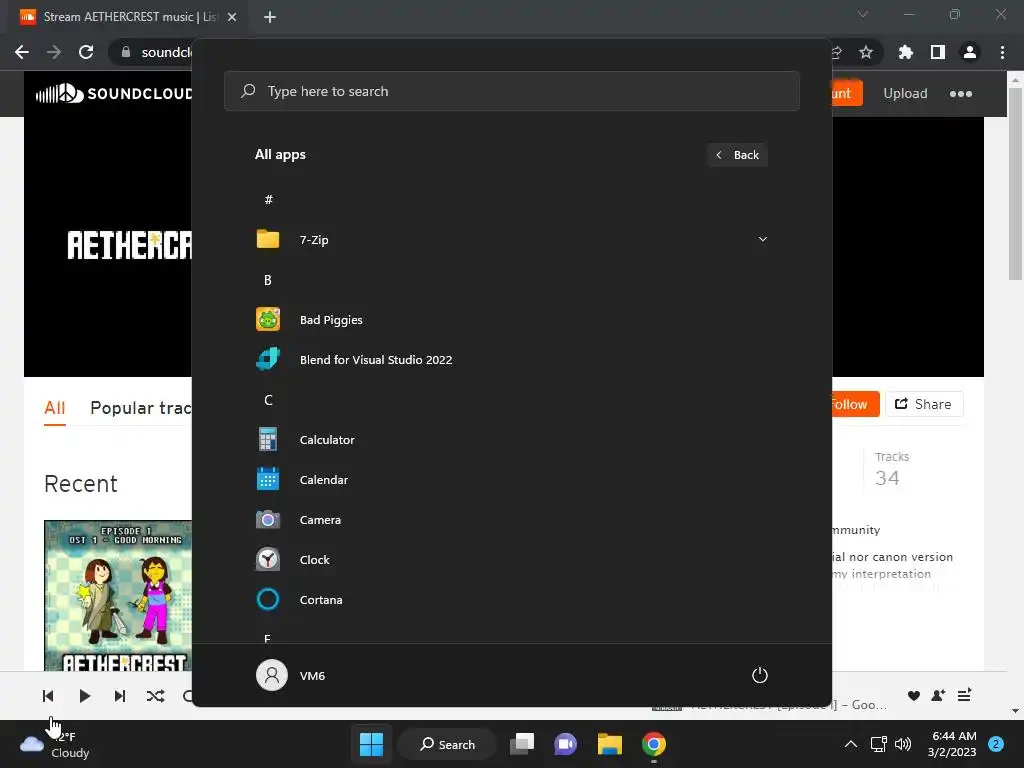Click the Windows Start button
The height and width of the screenshot is (768, 1024).
pos(372,744)
